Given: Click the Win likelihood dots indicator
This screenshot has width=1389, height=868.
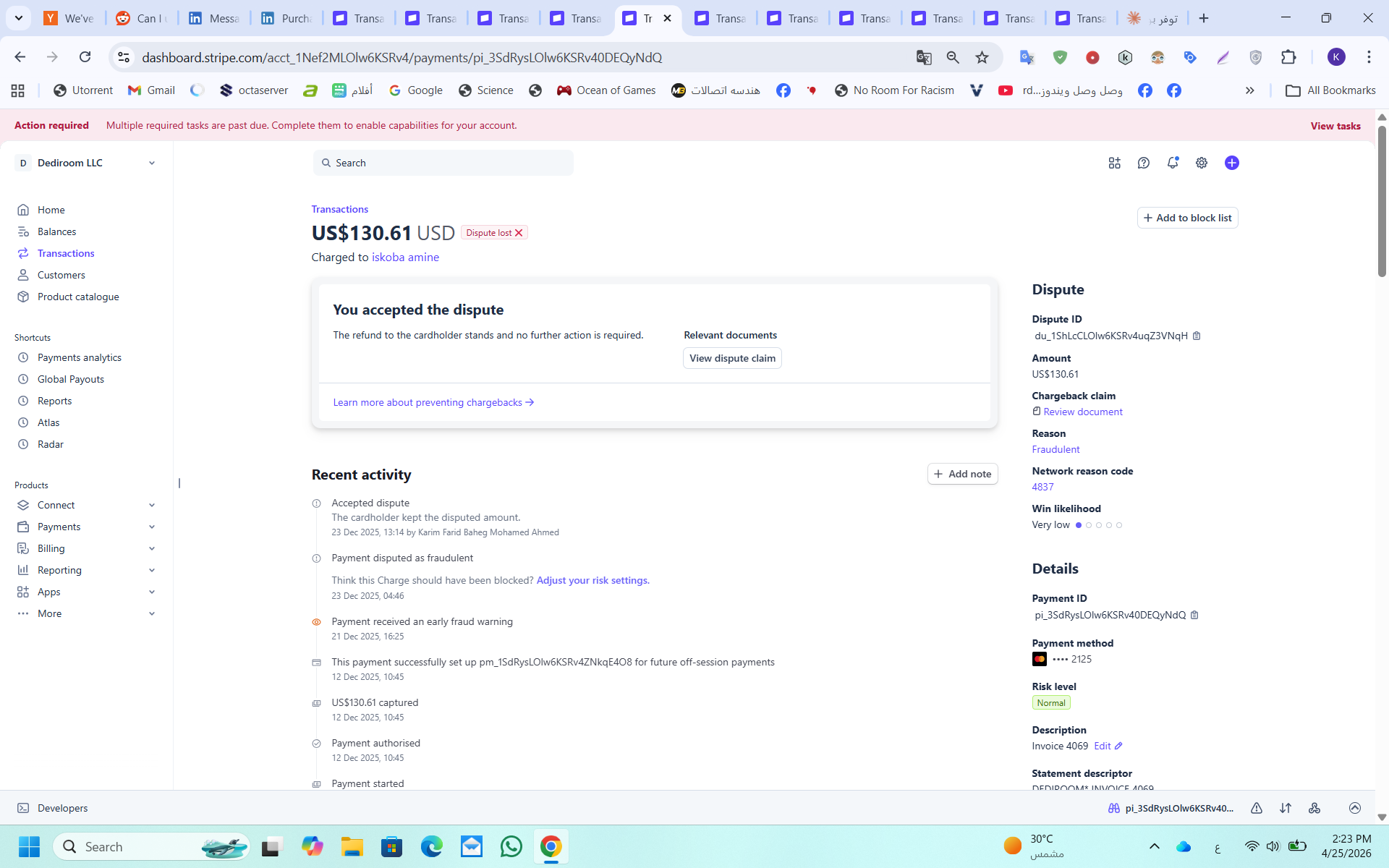Looking at the screenshot, I should (1099, 525).
